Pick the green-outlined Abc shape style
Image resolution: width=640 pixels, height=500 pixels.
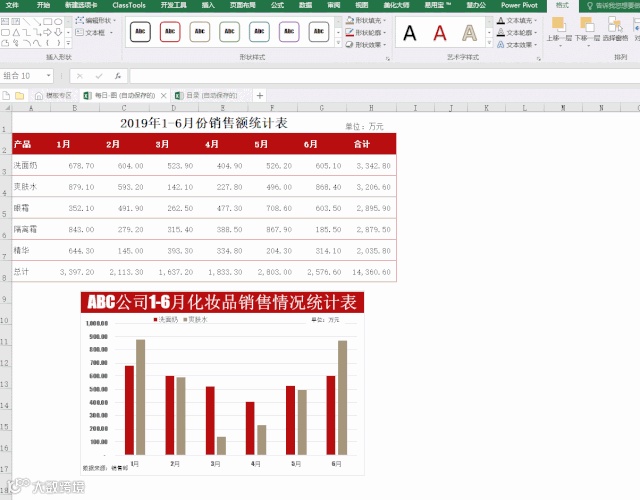click(x=230, y=32)
